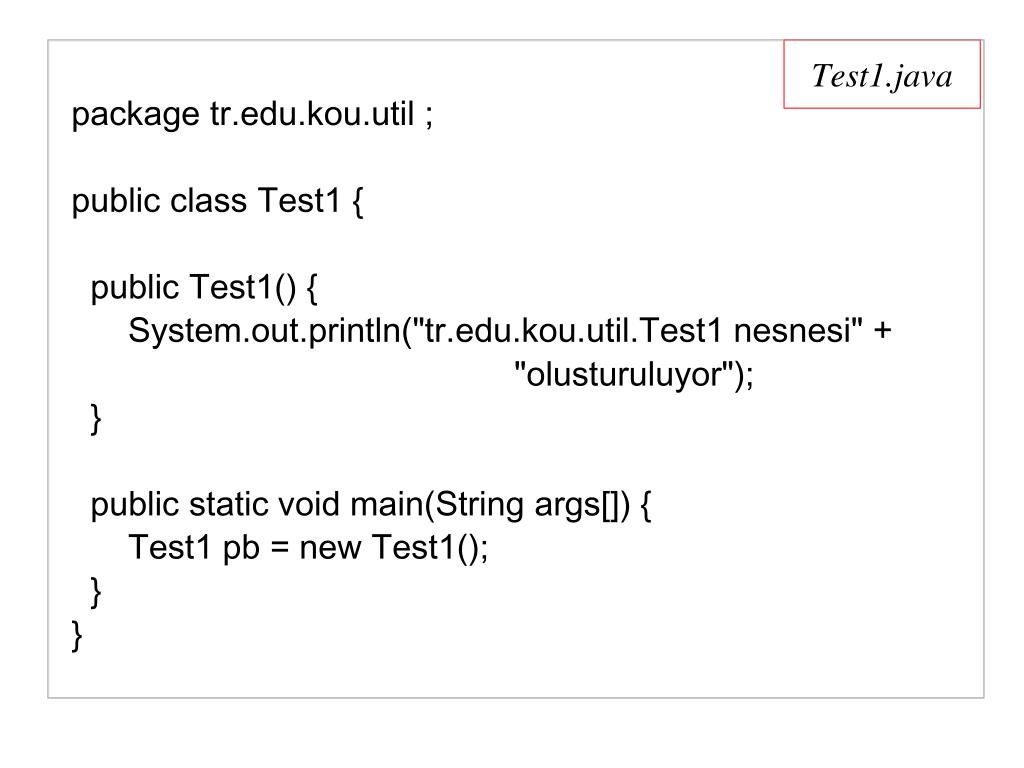Click the 'public static void main' line
The image size is (1024, 768).
coord(371,505)
